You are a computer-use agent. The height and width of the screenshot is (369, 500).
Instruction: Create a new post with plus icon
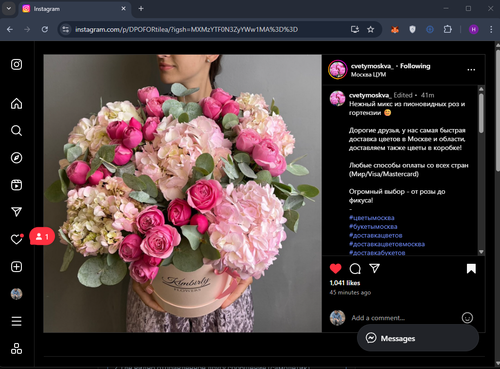16,267
